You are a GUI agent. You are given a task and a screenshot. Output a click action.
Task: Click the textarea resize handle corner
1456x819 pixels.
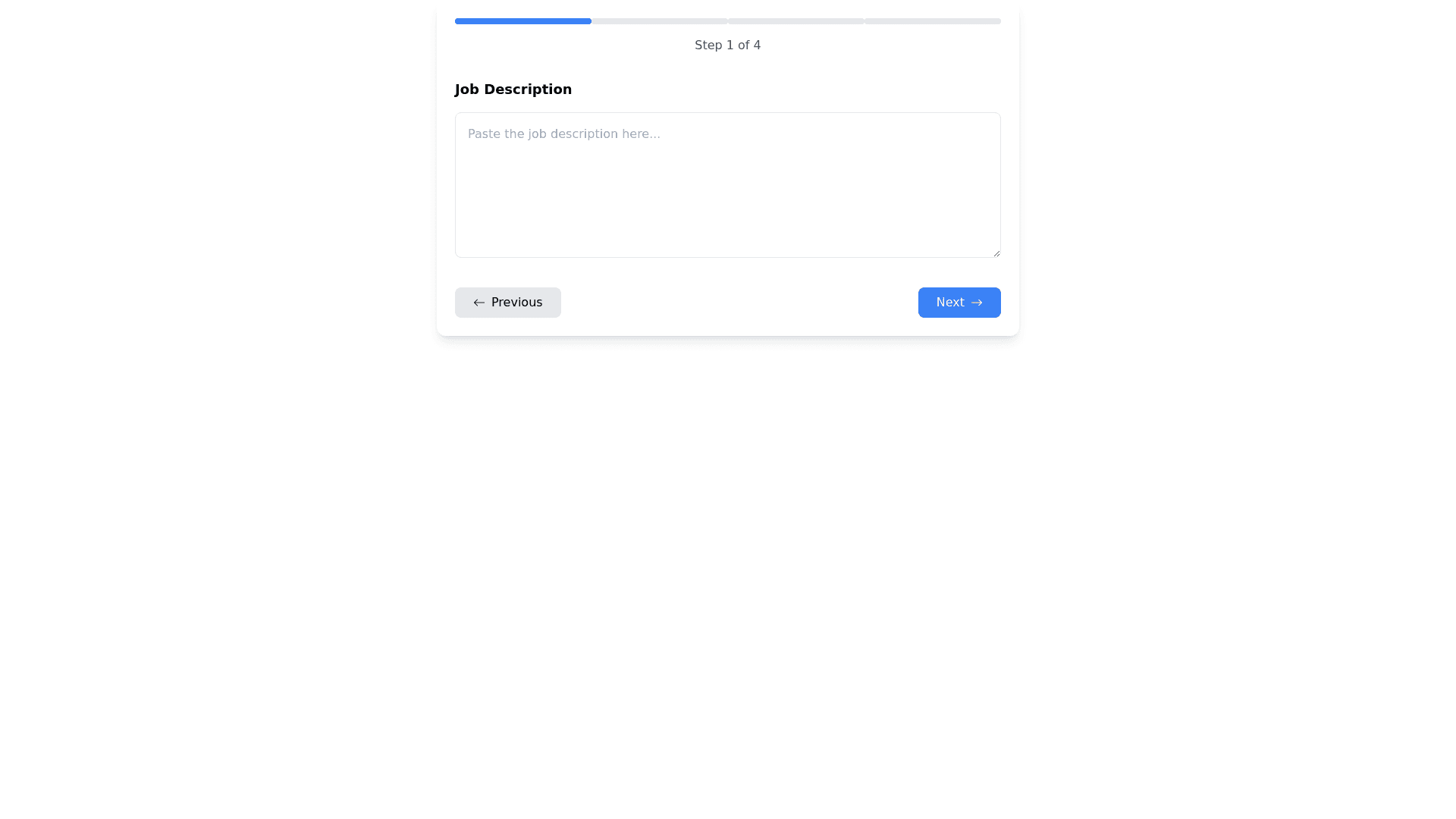click(996, 253)
